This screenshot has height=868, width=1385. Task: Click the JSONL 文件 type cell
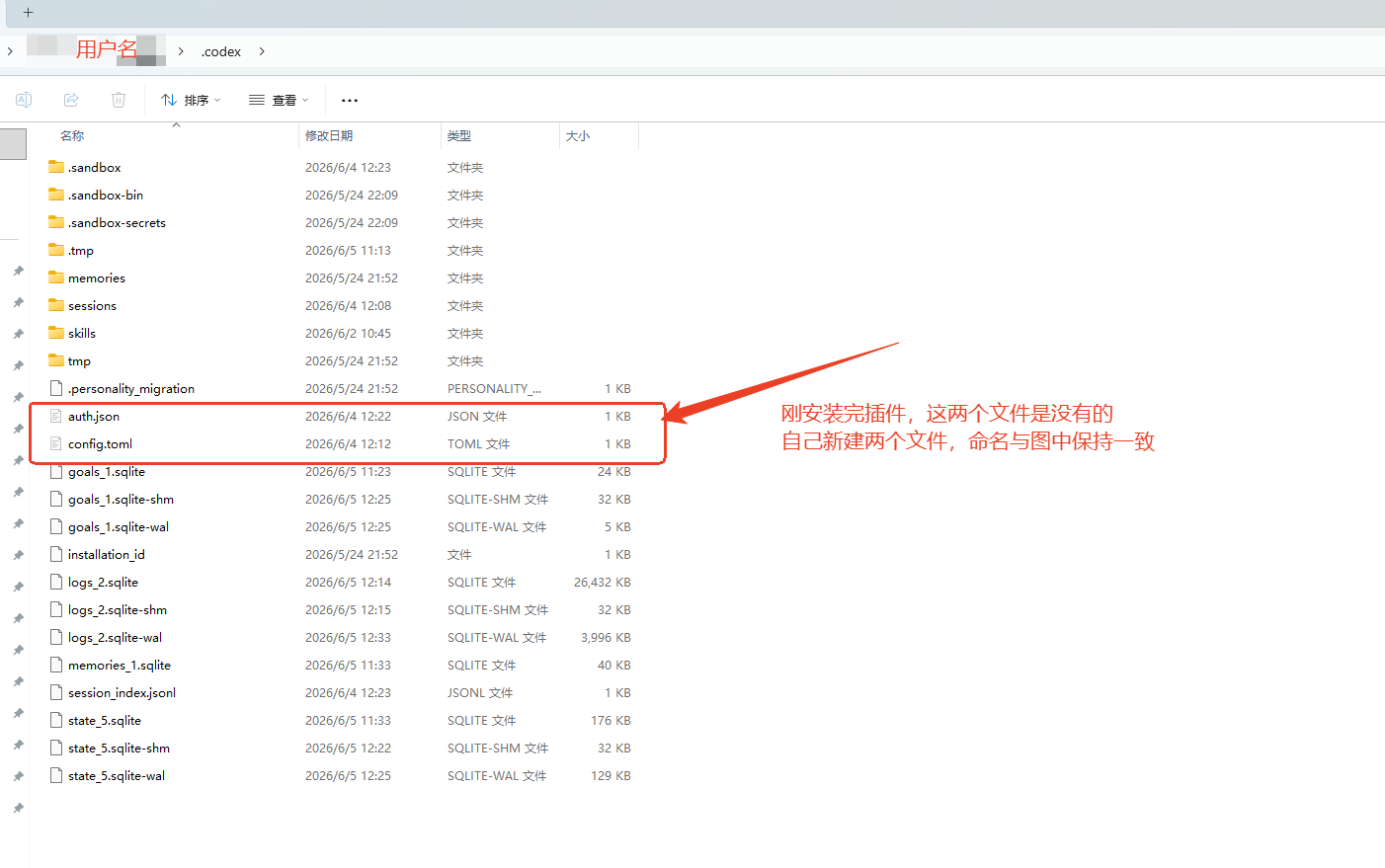pyautogui.click(x=480, y=693)
